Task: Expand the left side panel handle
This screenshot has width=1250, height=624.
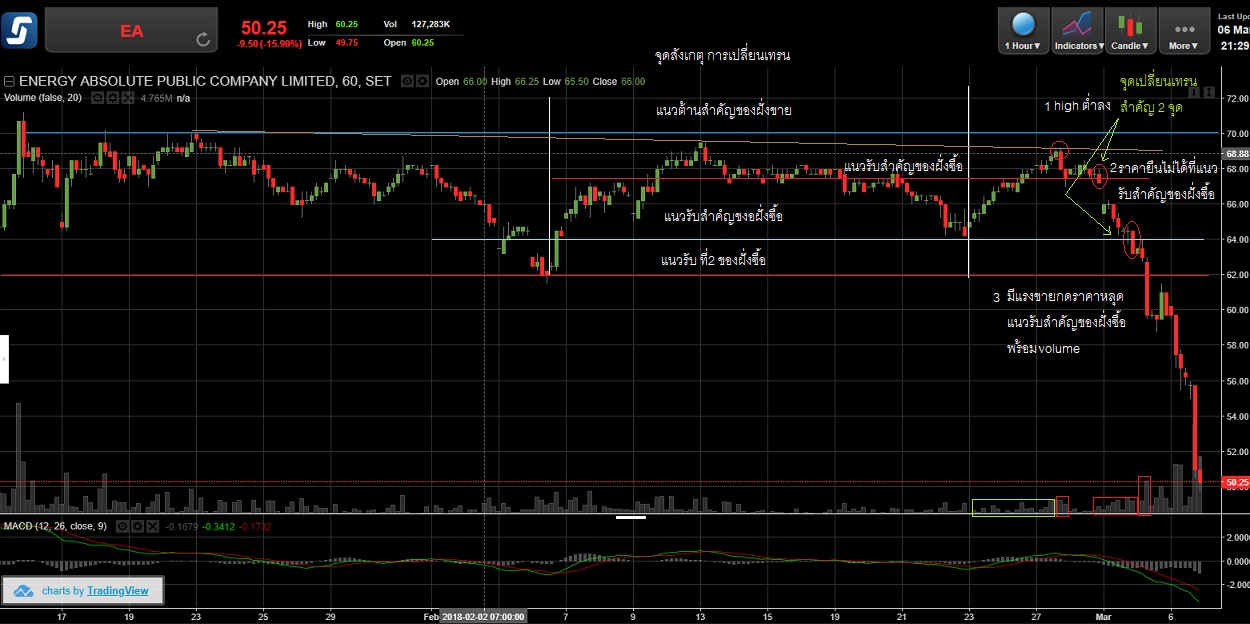Action: click(4, 359)
